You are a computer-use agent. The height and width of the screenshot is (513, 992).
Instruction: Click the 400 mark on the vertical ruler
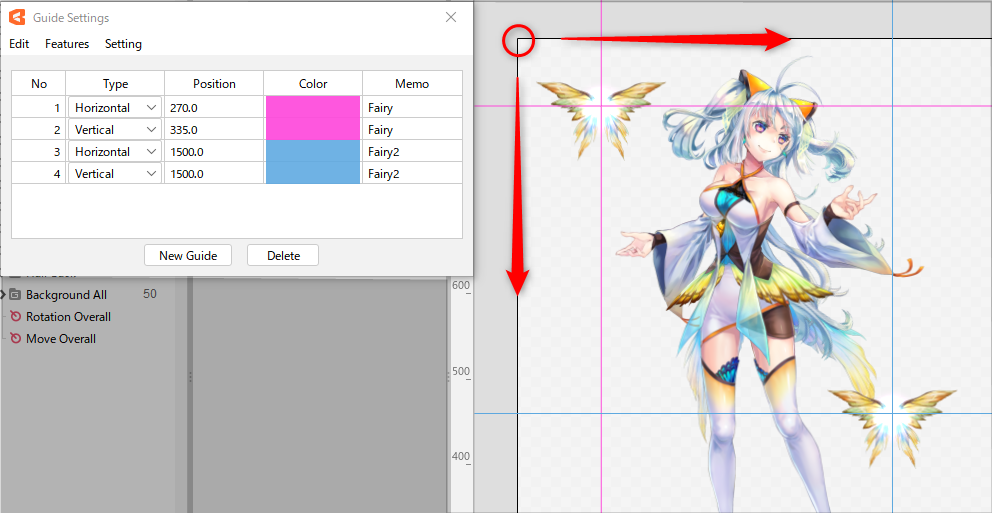coord(461,456)
